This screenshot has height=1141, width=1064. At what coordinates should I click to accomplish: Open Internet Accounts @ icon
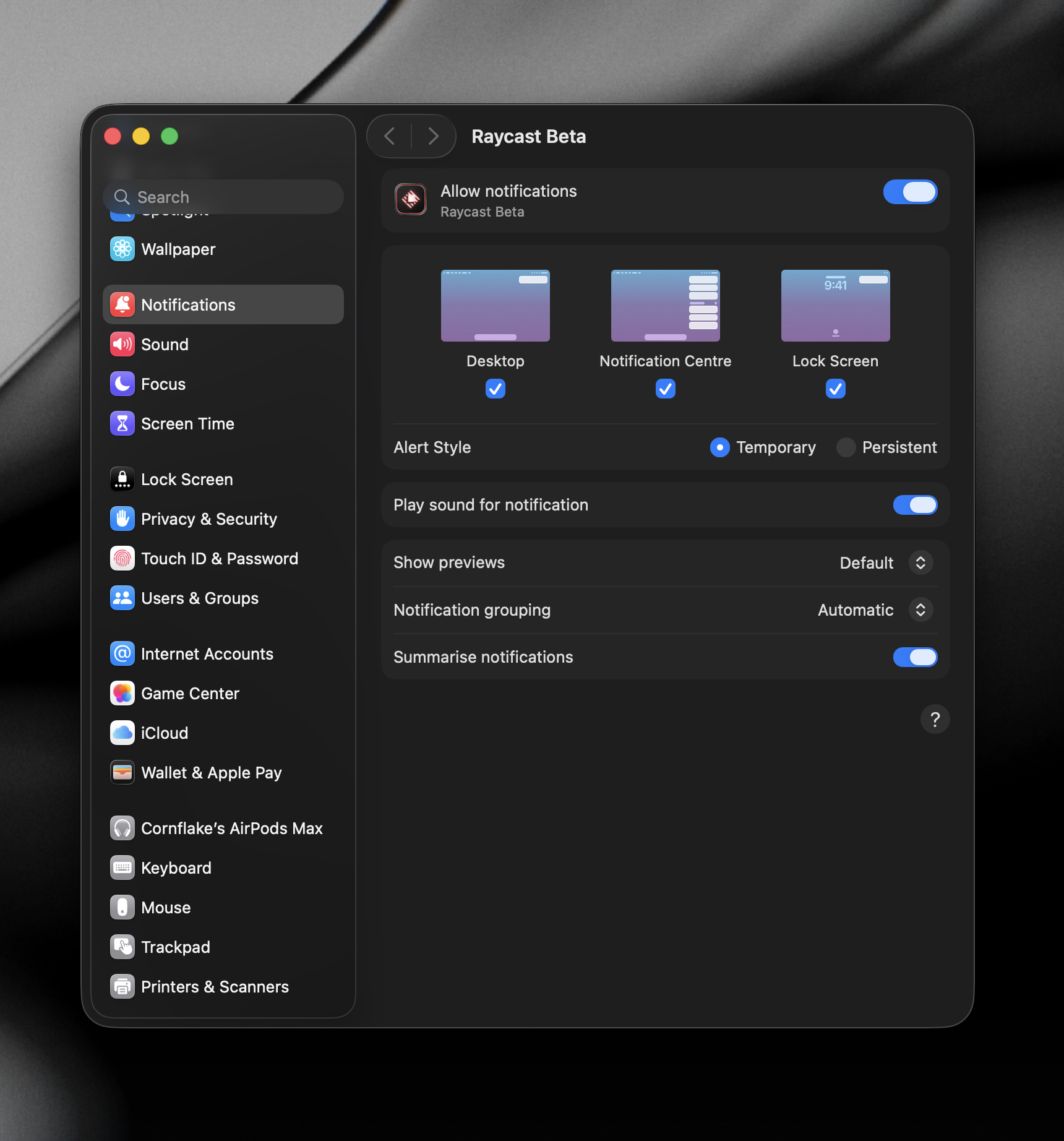[122, 654]
